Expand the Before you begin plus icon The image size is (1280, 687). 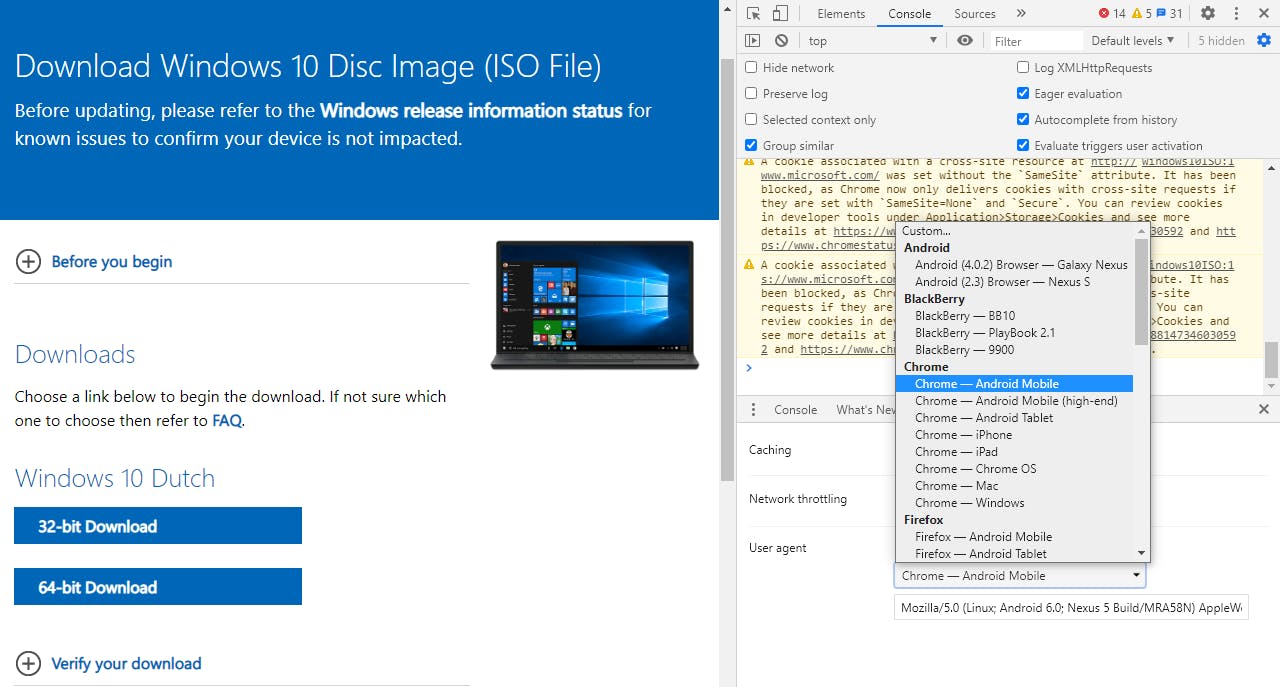[x=28, y=262]
